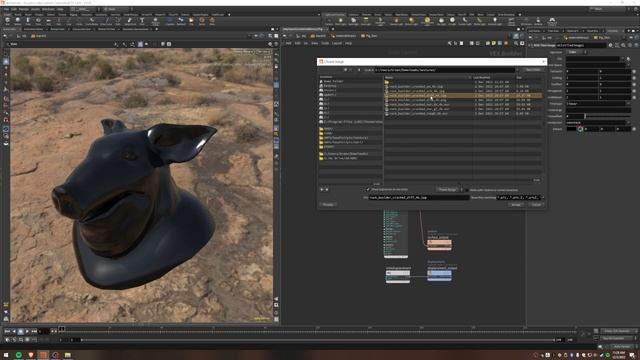Open the File menu

[x=6, y=9]
